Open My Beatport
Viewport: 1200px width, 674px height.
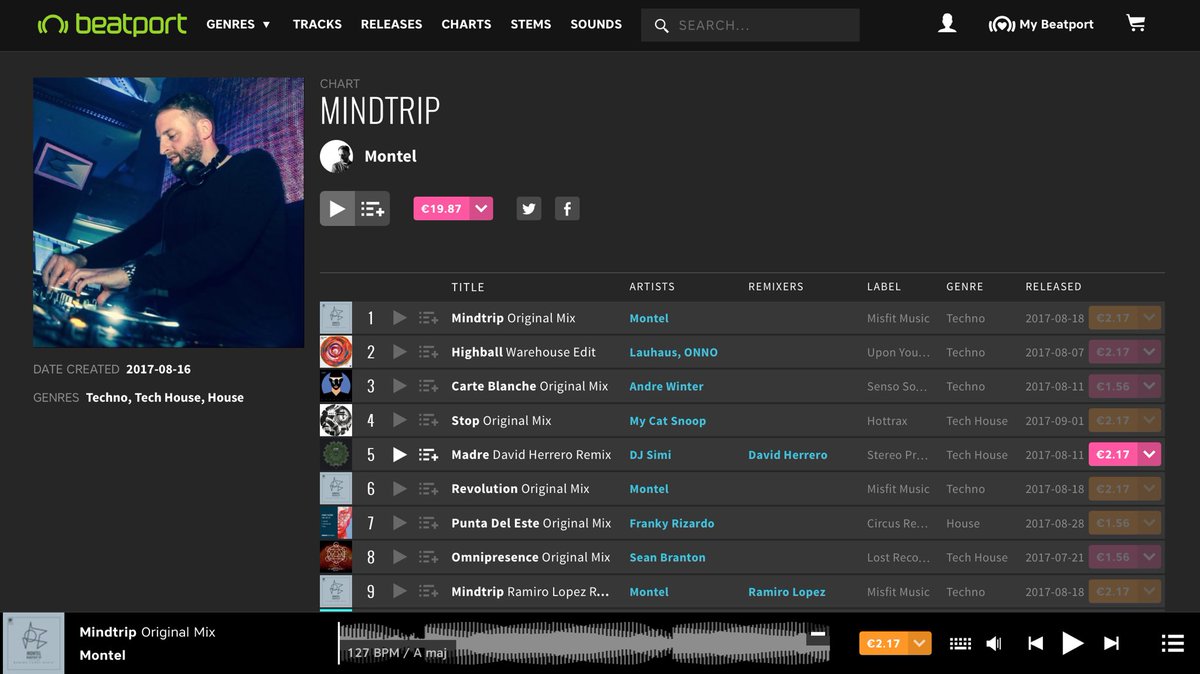[x=1041, y=22]
